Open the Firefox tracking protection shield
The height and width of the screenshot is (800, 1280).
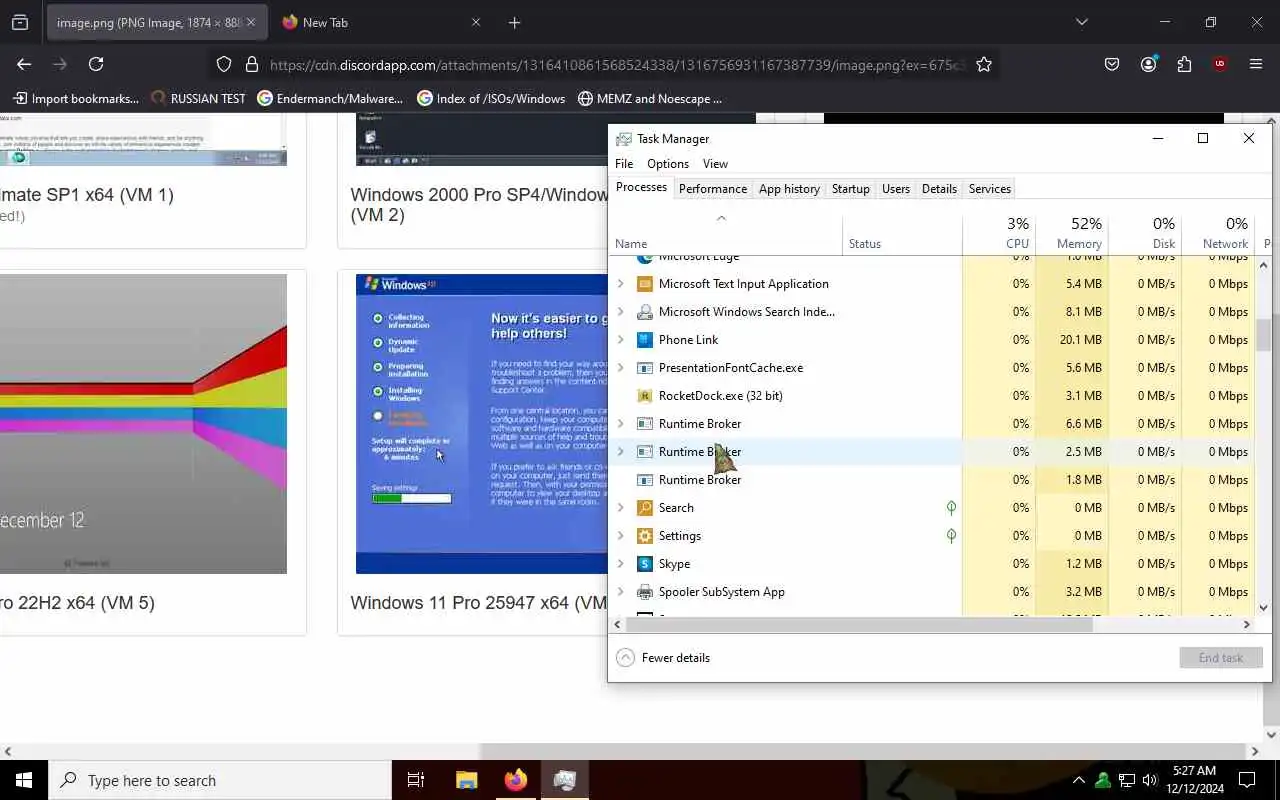(224, 64)
